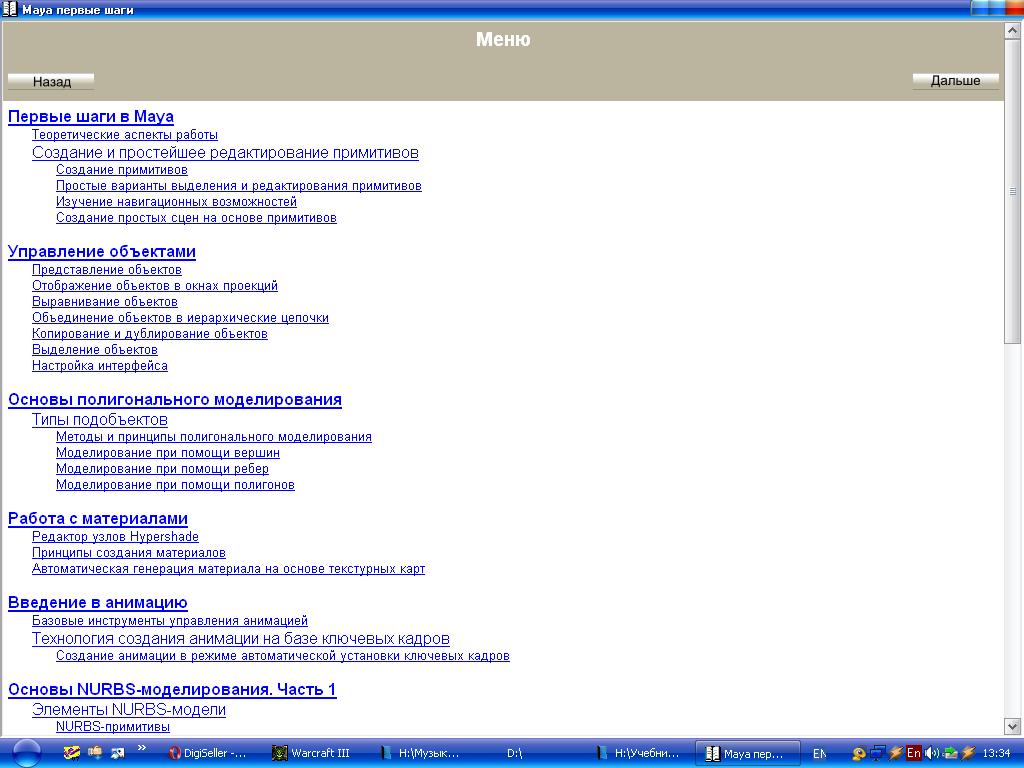Open Моделирование при помощи полигонов
Viewport: 1024px width, 768px height.
(x=175, y=485)
